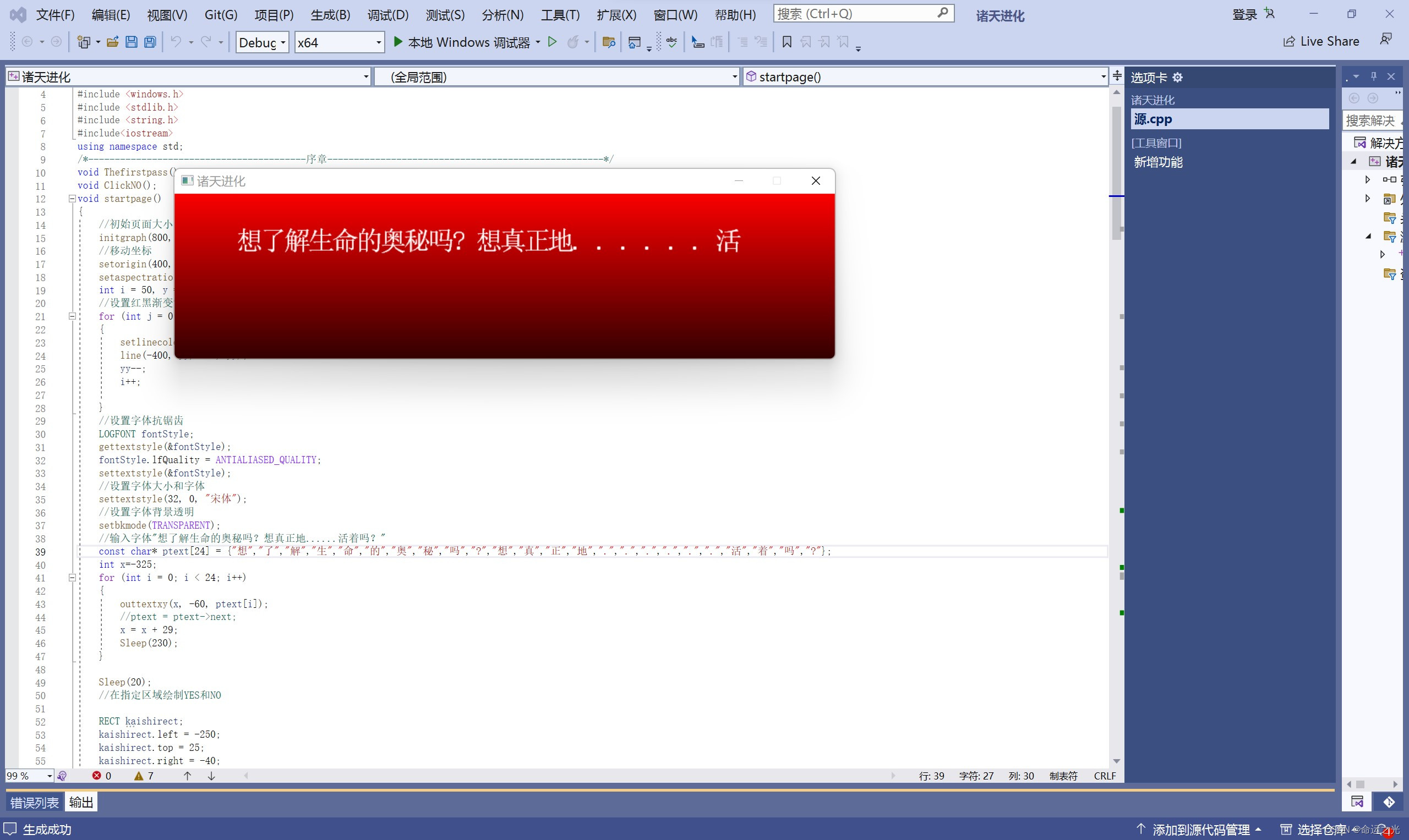Viewport: 1409px width, 840px height.
Task: Open the dropdown arrow next to 本地 Windows 调试器
Action: [537, 42]
